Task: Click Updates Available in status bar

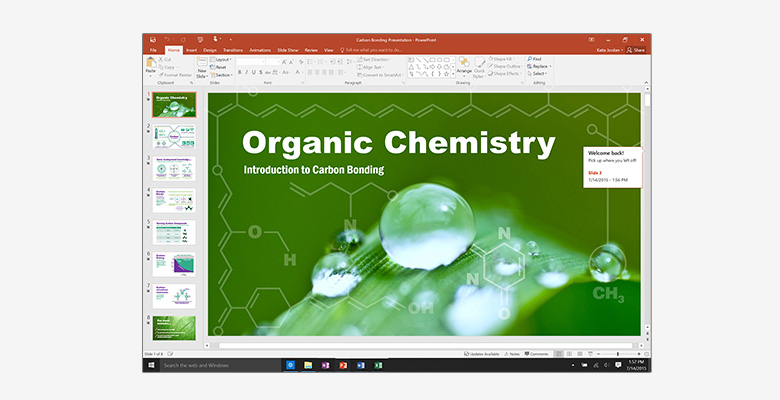Action: pyautogui.click(x=482, y=353)
